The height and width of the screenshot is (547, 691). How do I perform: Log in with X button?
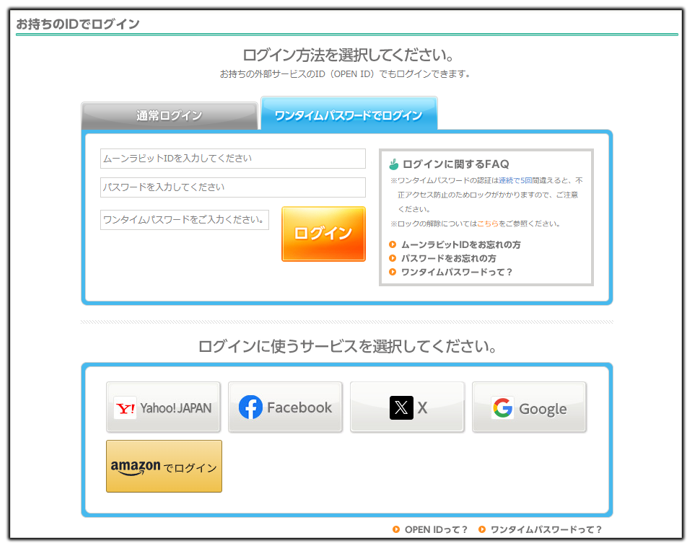point(407,407)
